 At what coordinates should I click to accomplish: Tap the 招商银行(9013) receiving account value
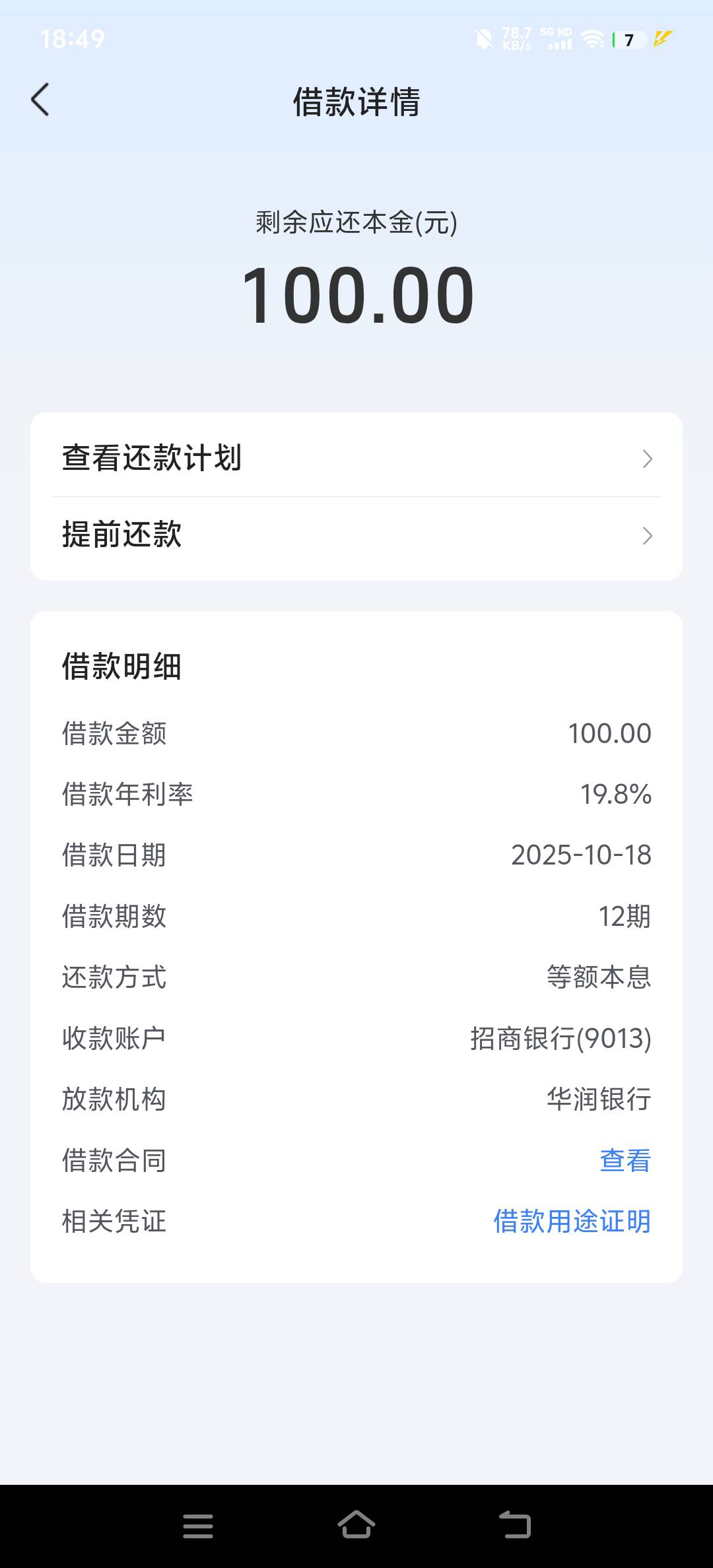tap(560, 1038)
